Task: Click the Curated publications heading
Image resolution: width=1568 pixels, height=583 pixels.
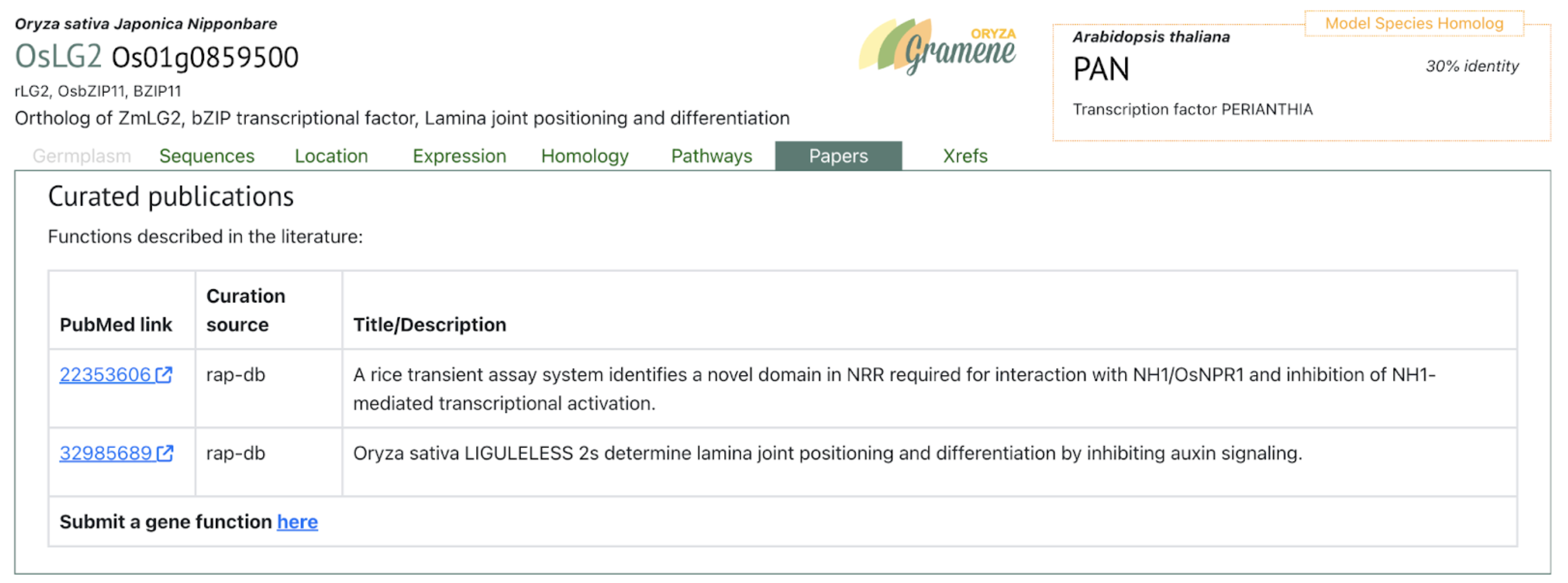Action: pos(171,197)
